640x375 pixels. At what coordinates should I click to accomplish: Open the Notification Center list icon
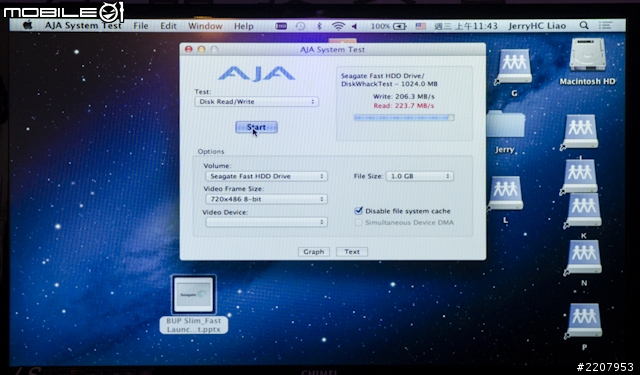(x=605, y=25)
